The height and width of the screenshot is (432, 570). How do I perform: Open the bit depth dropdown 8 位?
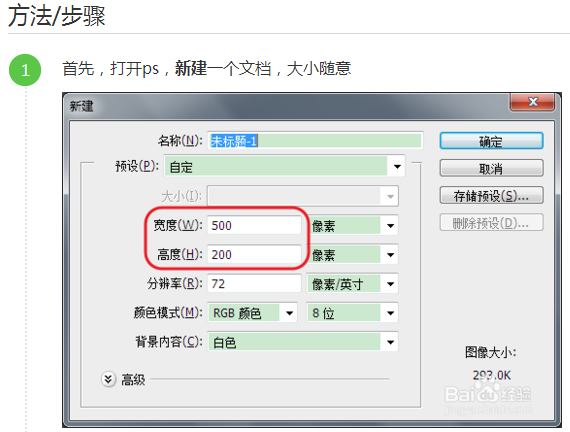click(353, 313)
